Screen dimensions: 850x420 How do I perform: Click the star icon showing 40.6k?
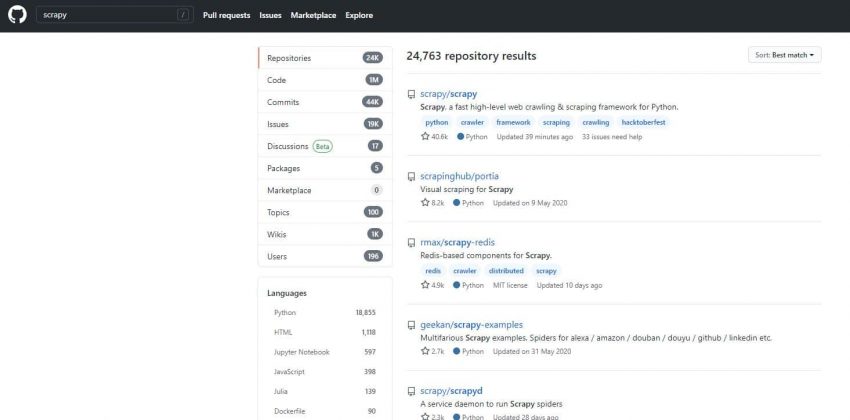[x=425, y=137]
